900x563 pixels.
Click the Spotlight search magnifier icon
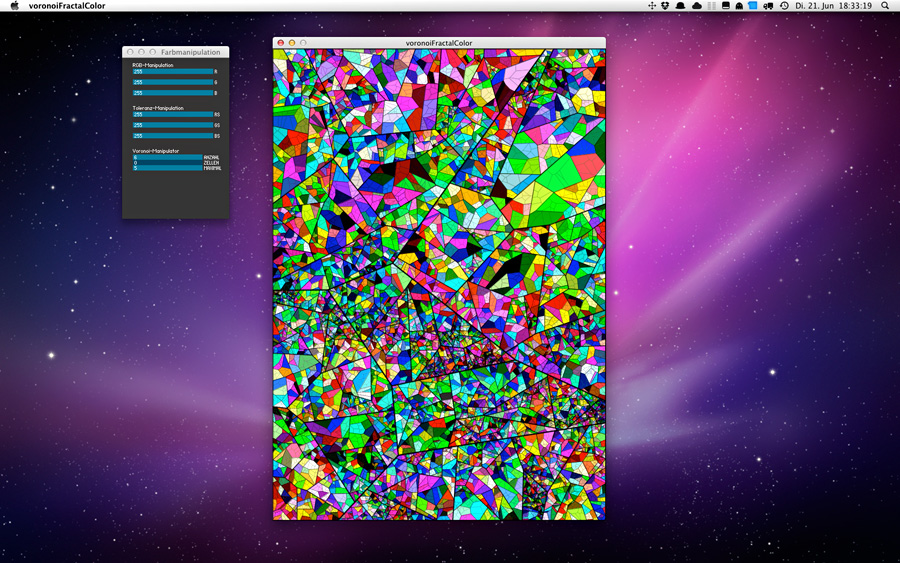click(x=885, y=6)
